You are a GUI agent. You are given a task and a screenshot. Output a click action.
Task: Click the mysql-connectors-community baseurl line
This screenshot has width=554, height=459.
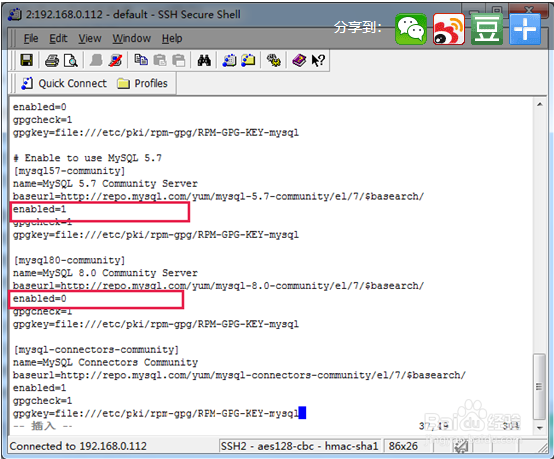pos(239,375)
